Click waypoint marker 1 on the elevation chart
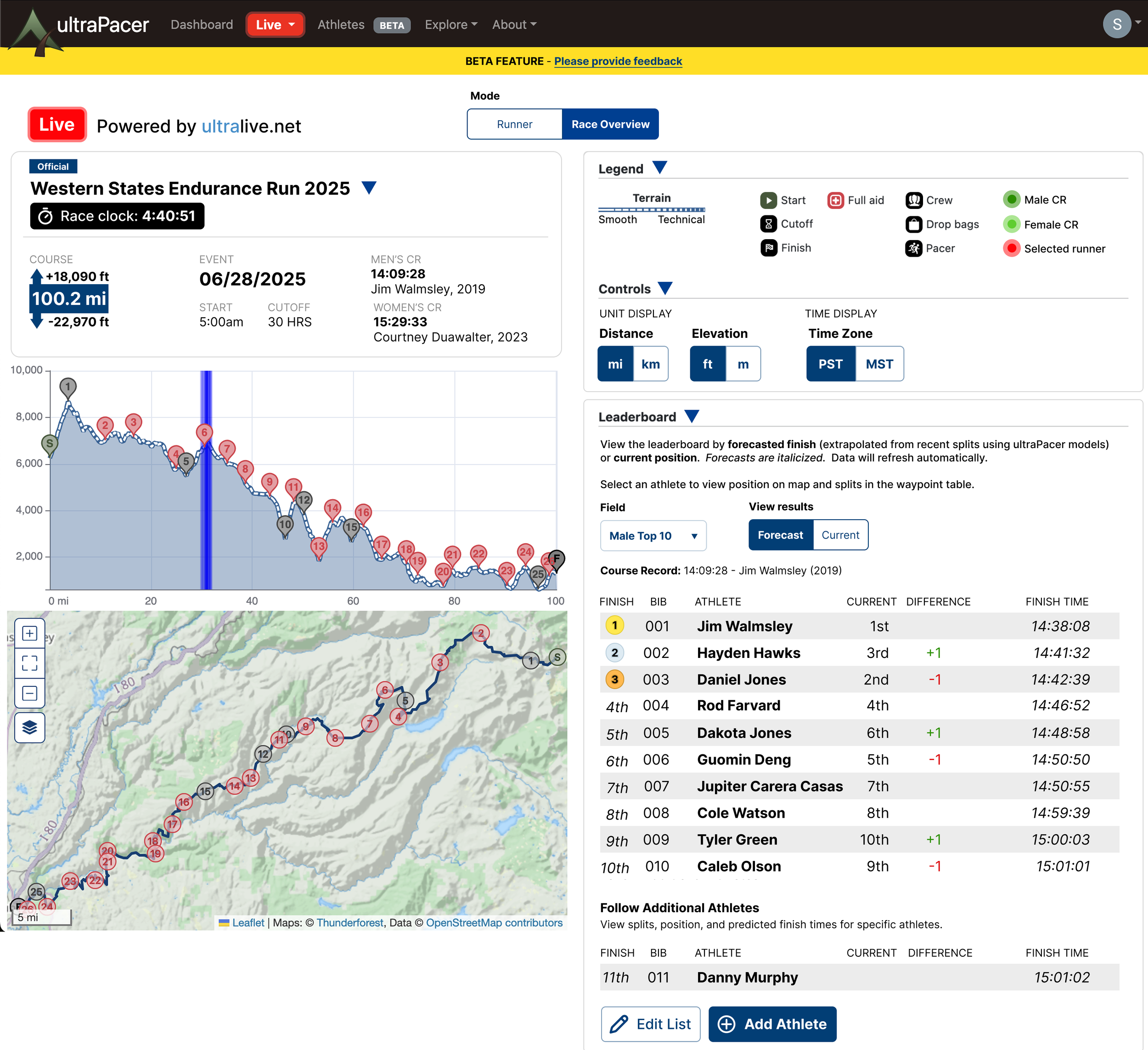The height and width of the screenshot is (1050, 1148). pos(68,387)
